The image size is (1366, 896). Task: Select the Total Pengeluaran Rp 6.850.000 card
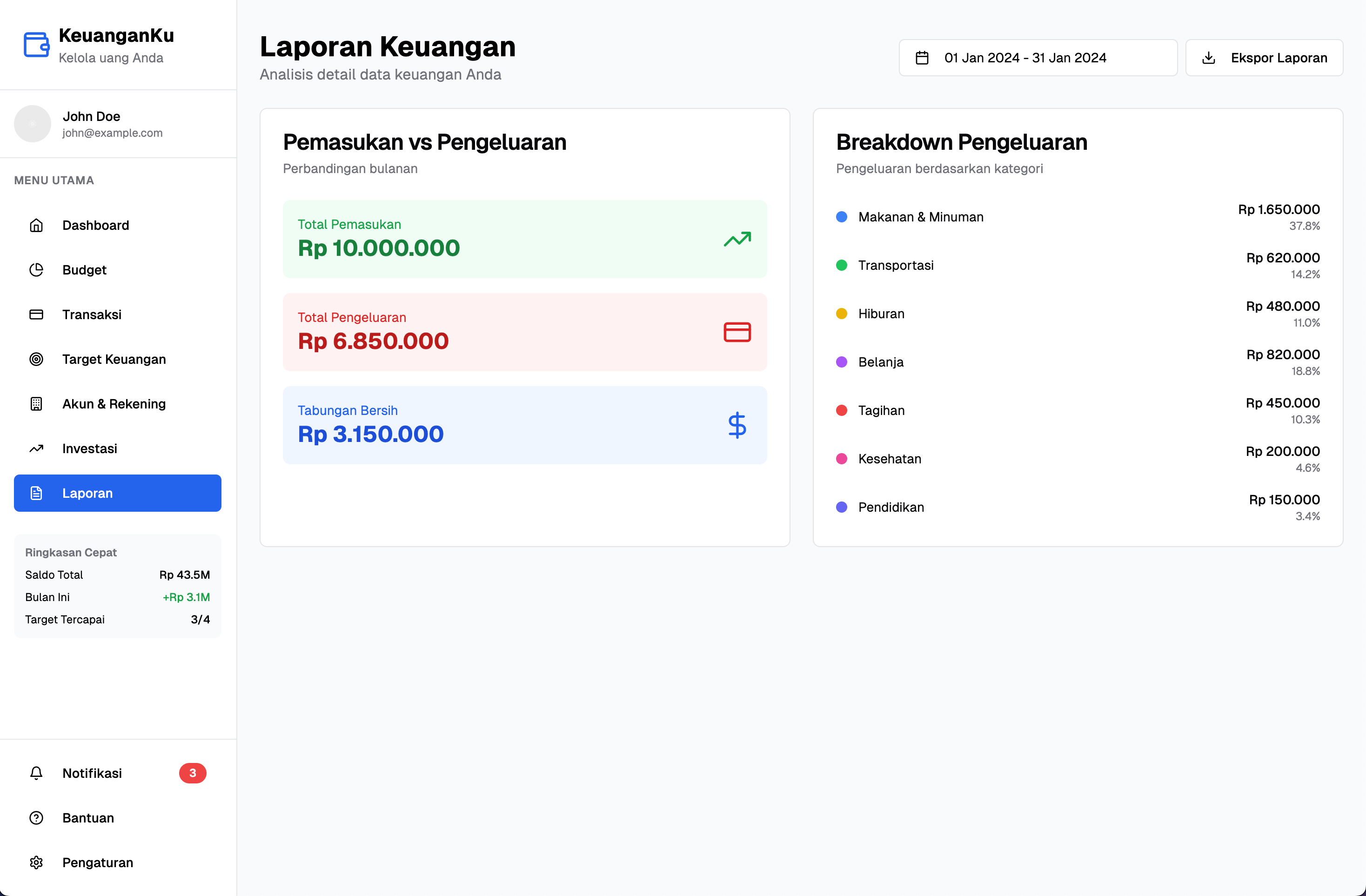click(x=525, y=332)
